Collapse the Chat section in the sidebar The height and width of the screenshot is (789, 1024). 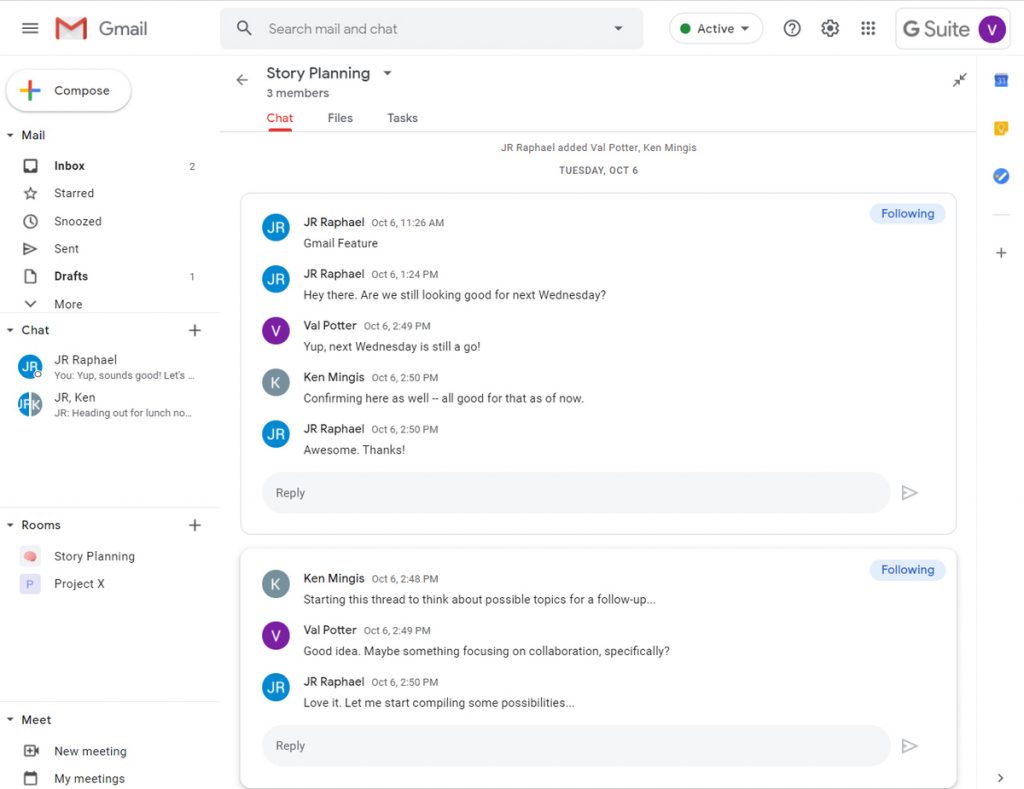pos(10,330)
